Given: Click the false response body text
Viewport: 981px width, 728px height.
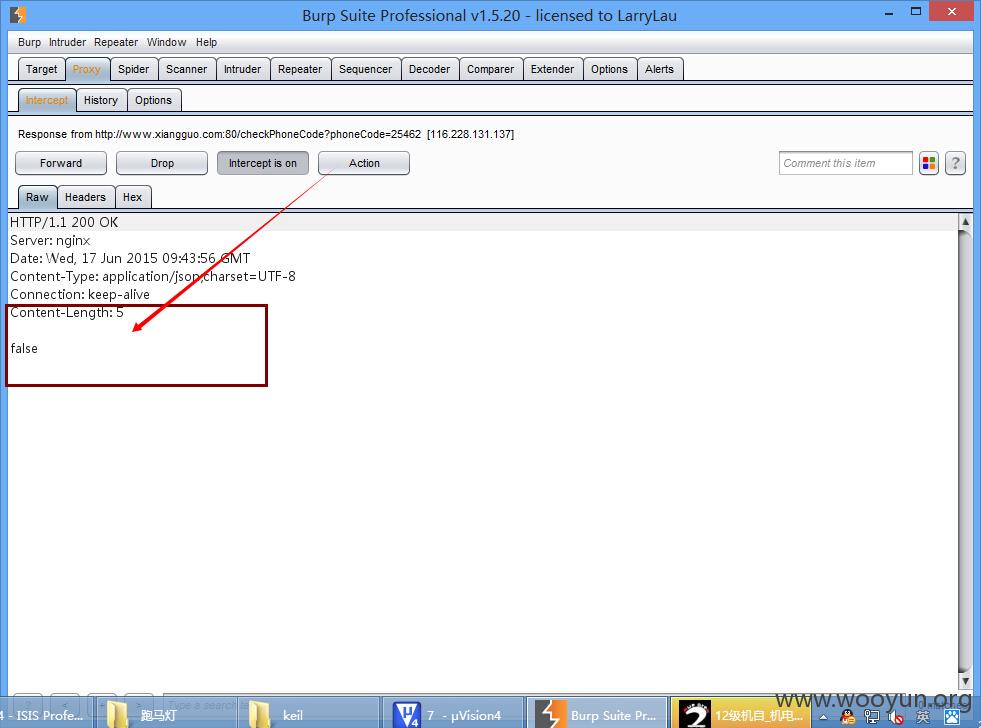Looking at the screenshot, I should [24, 349].
